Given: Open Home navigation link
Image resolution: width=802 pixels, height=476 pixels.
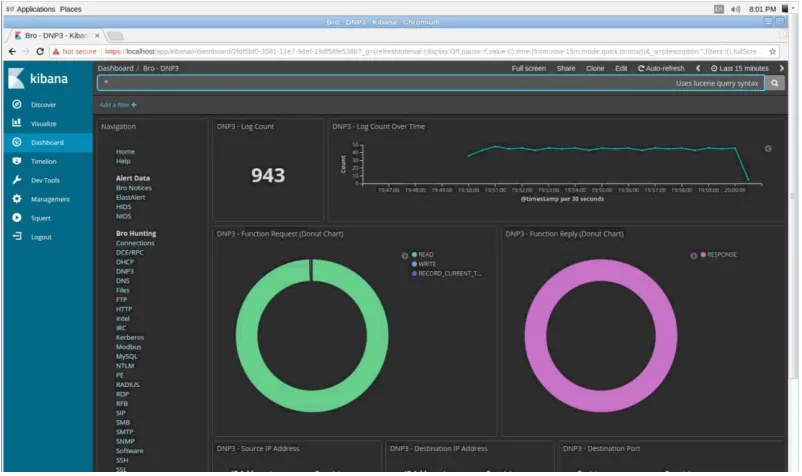Looking at the screenshot, I should click(125, 152).
